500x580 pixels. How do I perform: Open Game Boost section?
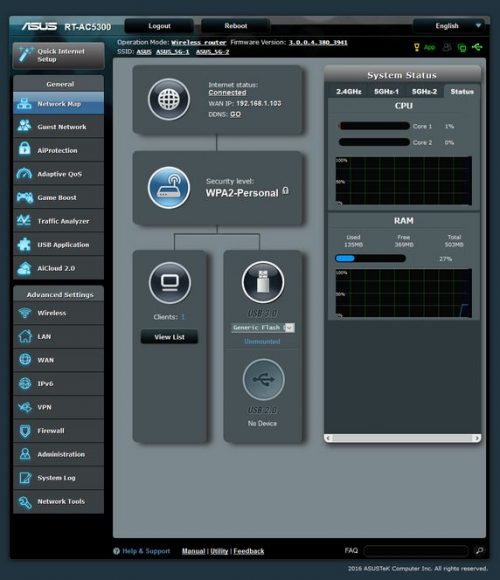[58, 197]
